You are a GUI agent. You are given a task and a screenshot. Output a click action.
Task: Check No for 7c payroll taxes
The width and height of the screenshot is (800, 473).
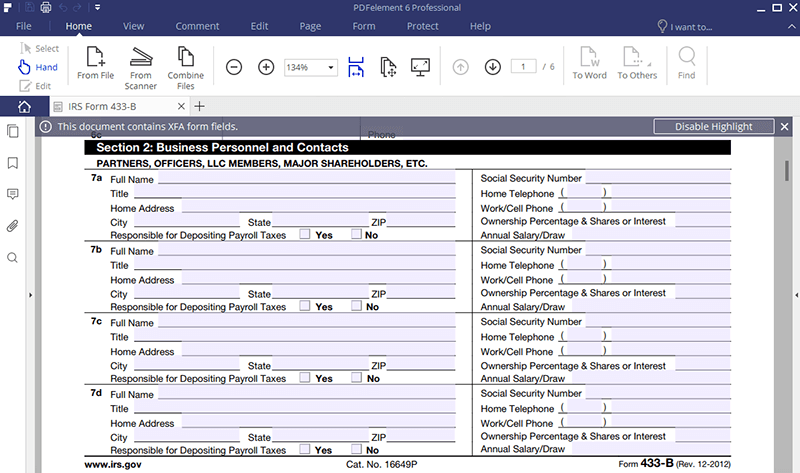(356, 377)
